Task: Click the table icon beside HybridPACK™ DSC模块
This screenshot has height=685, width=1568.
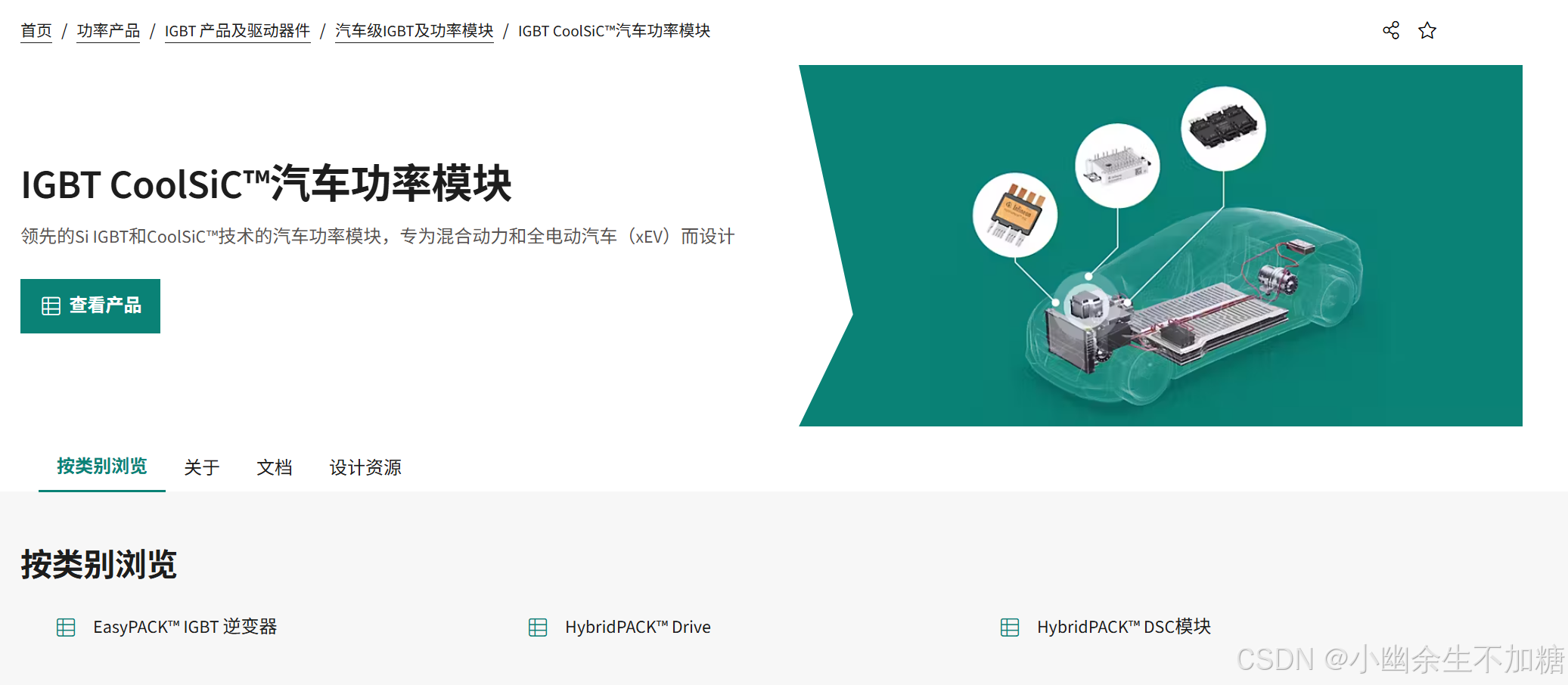Action: click(1010, 628)
